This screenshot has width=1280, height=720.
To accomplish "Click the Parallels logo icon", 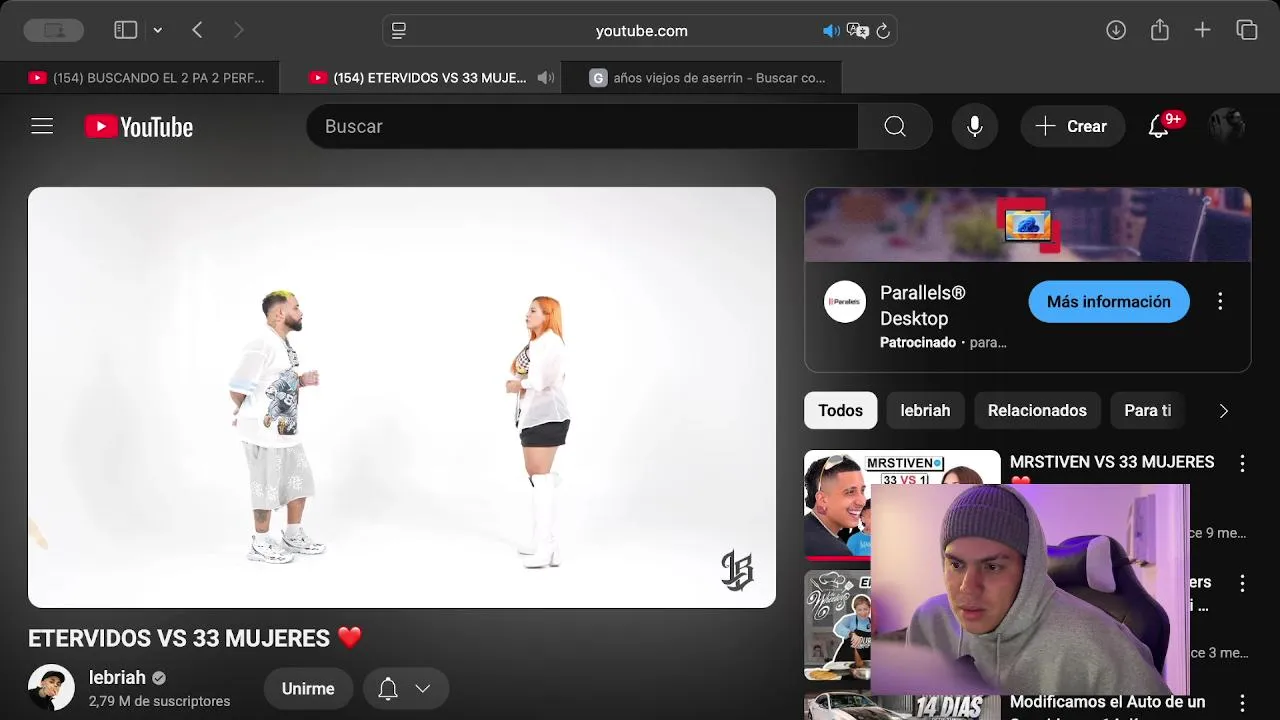I will 845,301.
